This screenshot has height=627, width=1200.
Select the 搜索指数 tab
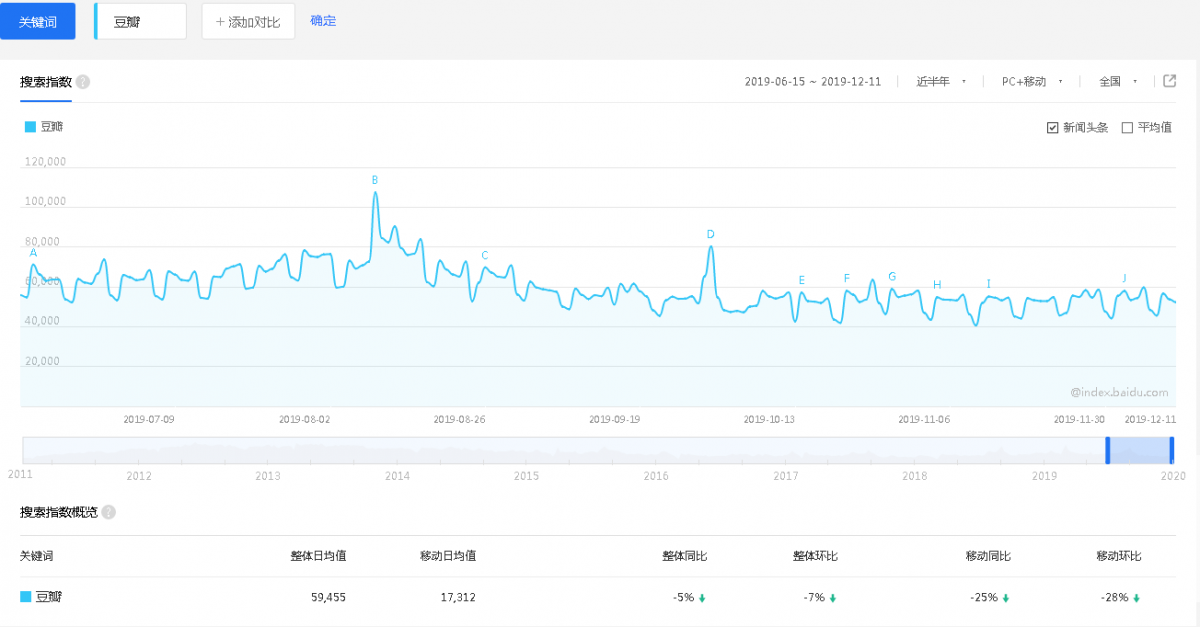tap(46, 82)
